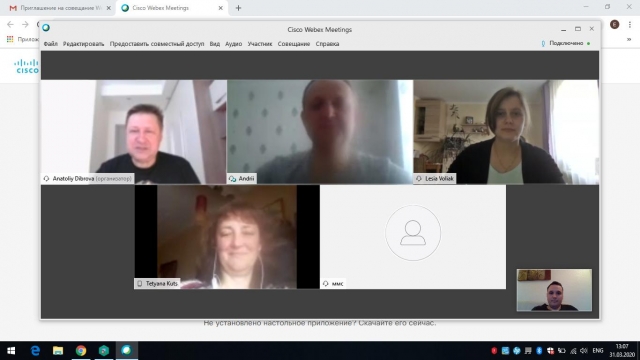Select Lesia Voliak's video tile
The width and height of the screenshot is (640, 360).
point(506,132)
